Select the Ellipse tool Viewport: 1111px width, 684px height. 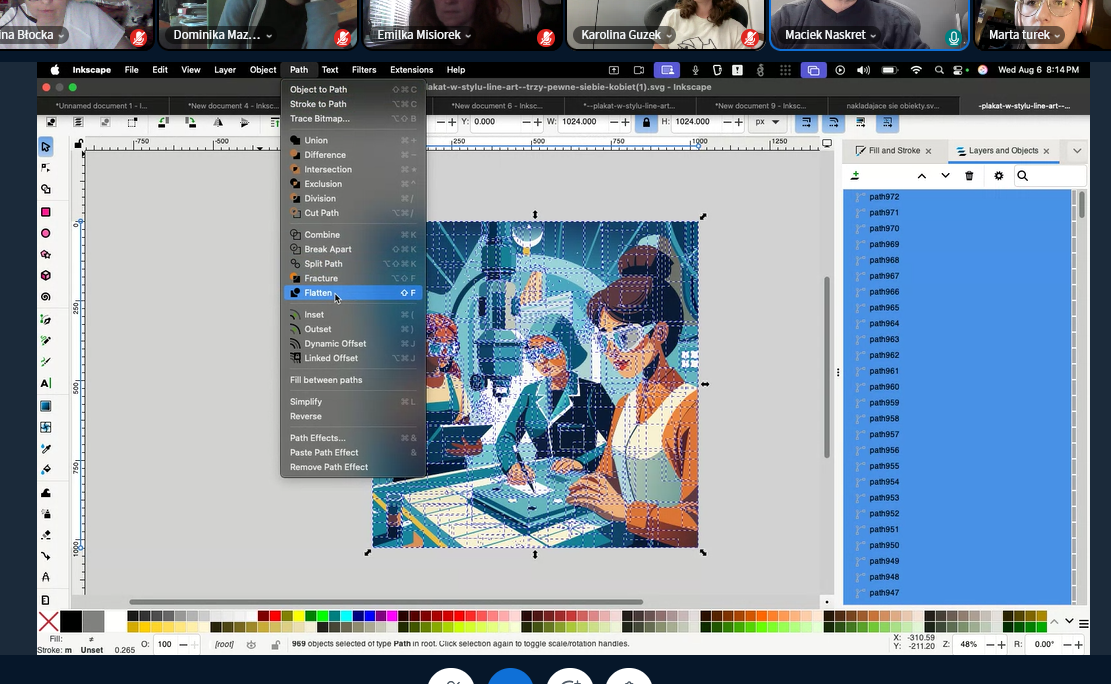[46, 233]
